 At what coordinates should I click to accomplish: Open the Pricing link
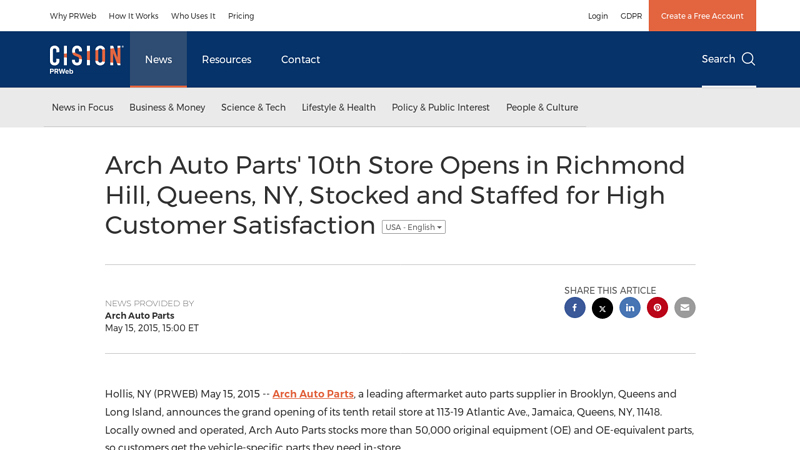(241, 16)
